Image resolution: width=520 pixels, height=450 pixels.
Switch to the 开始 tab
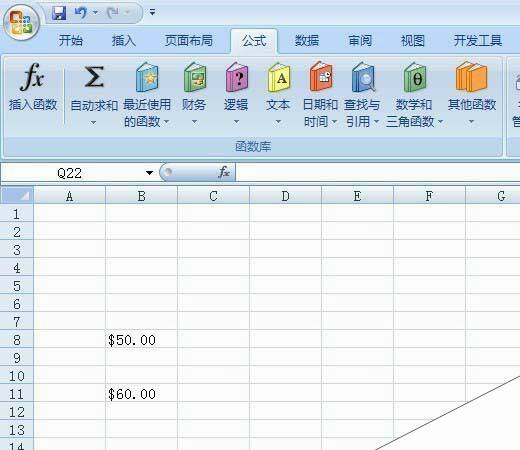(x=71, y=41)
